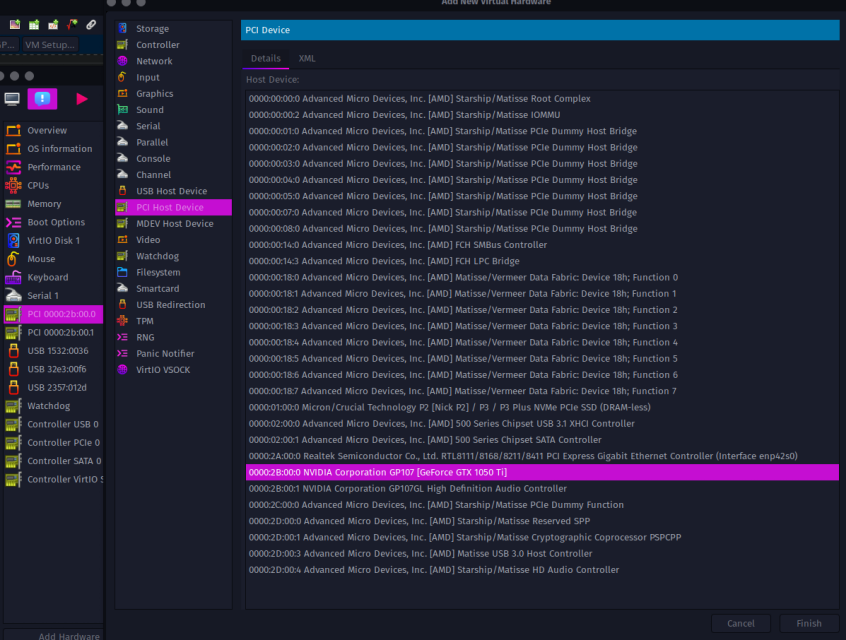Choose VirtIO VSOCK type
The image size is (846, 640).
(x=173, y=370)
